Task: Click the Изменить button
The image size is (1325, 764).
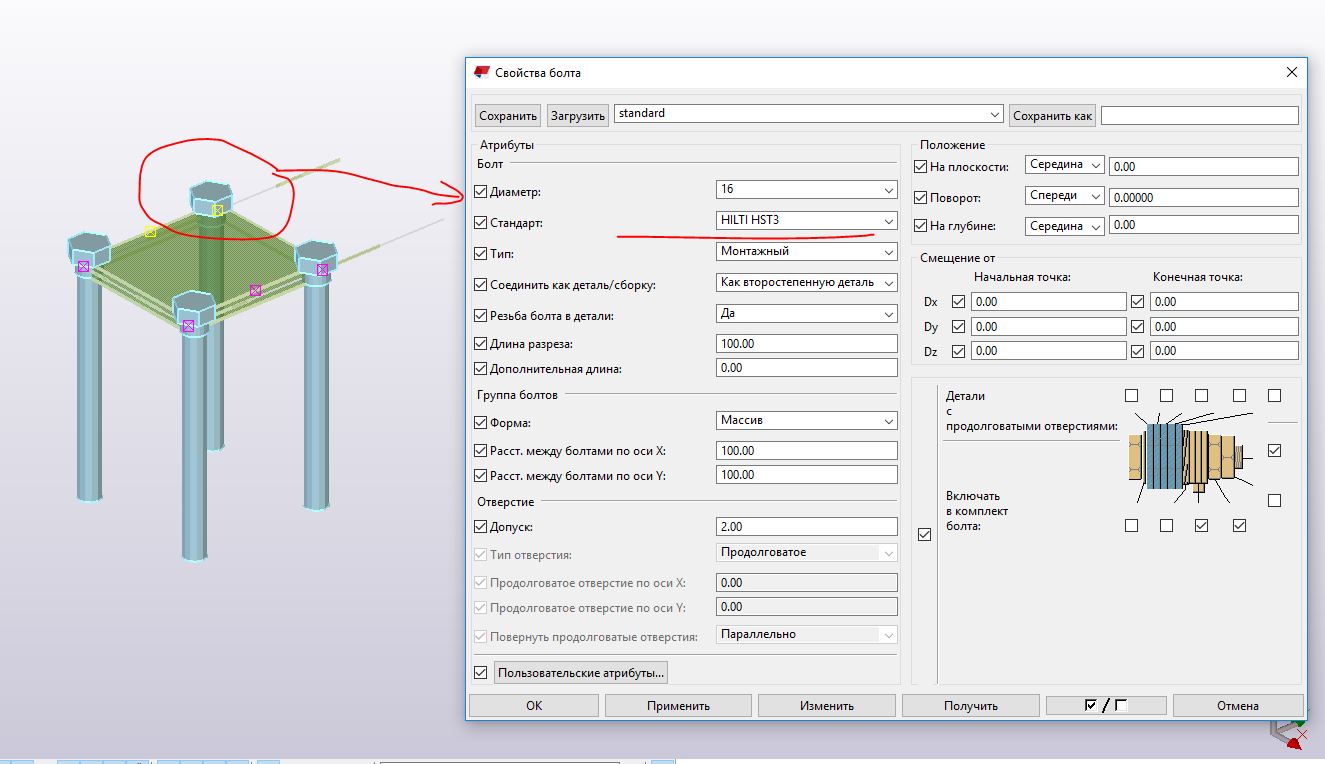Action: [826, 705]
